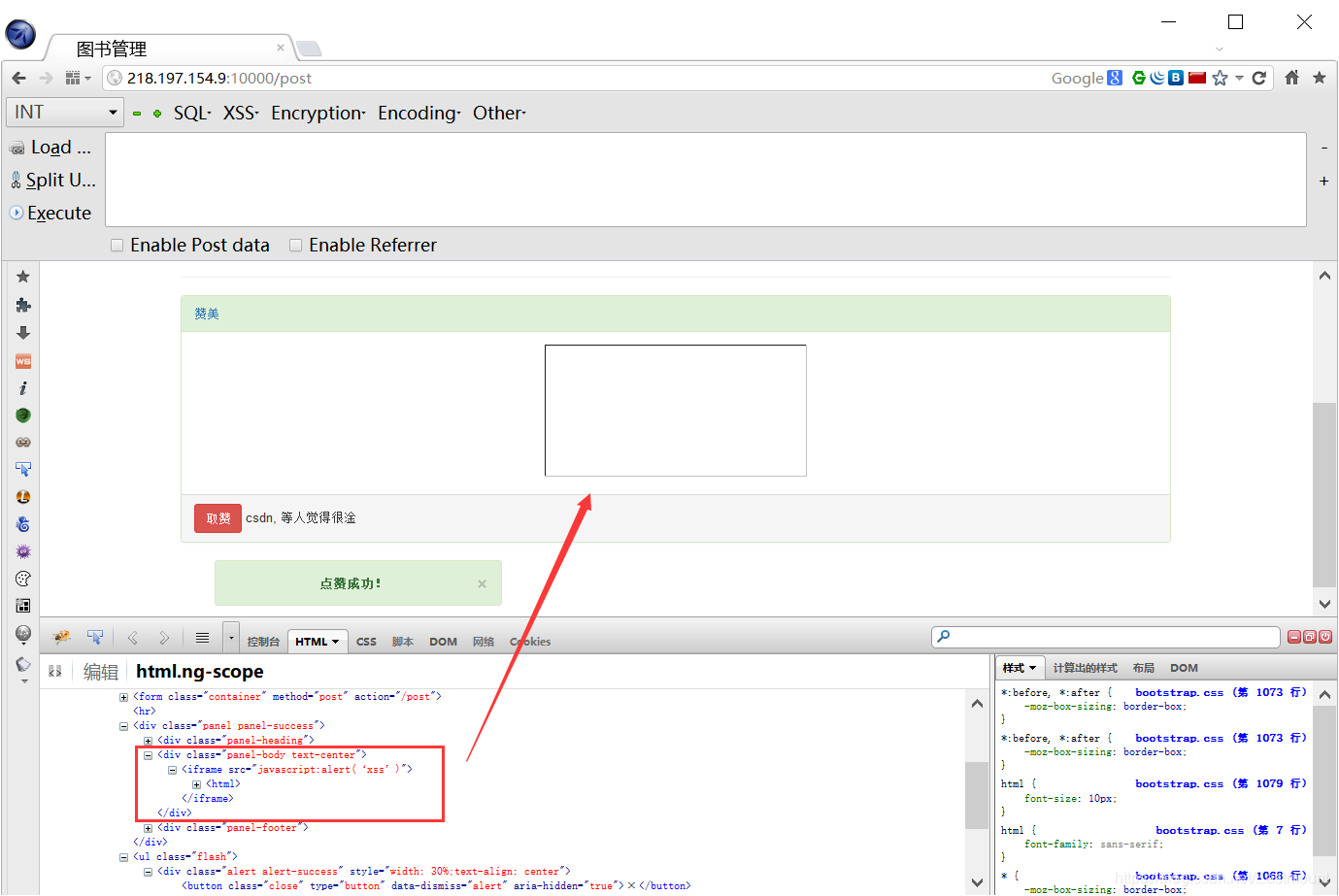Click the blue swirl icon in the sidebar
Viewport: 1339px width, 896px height.
point(23,524)
